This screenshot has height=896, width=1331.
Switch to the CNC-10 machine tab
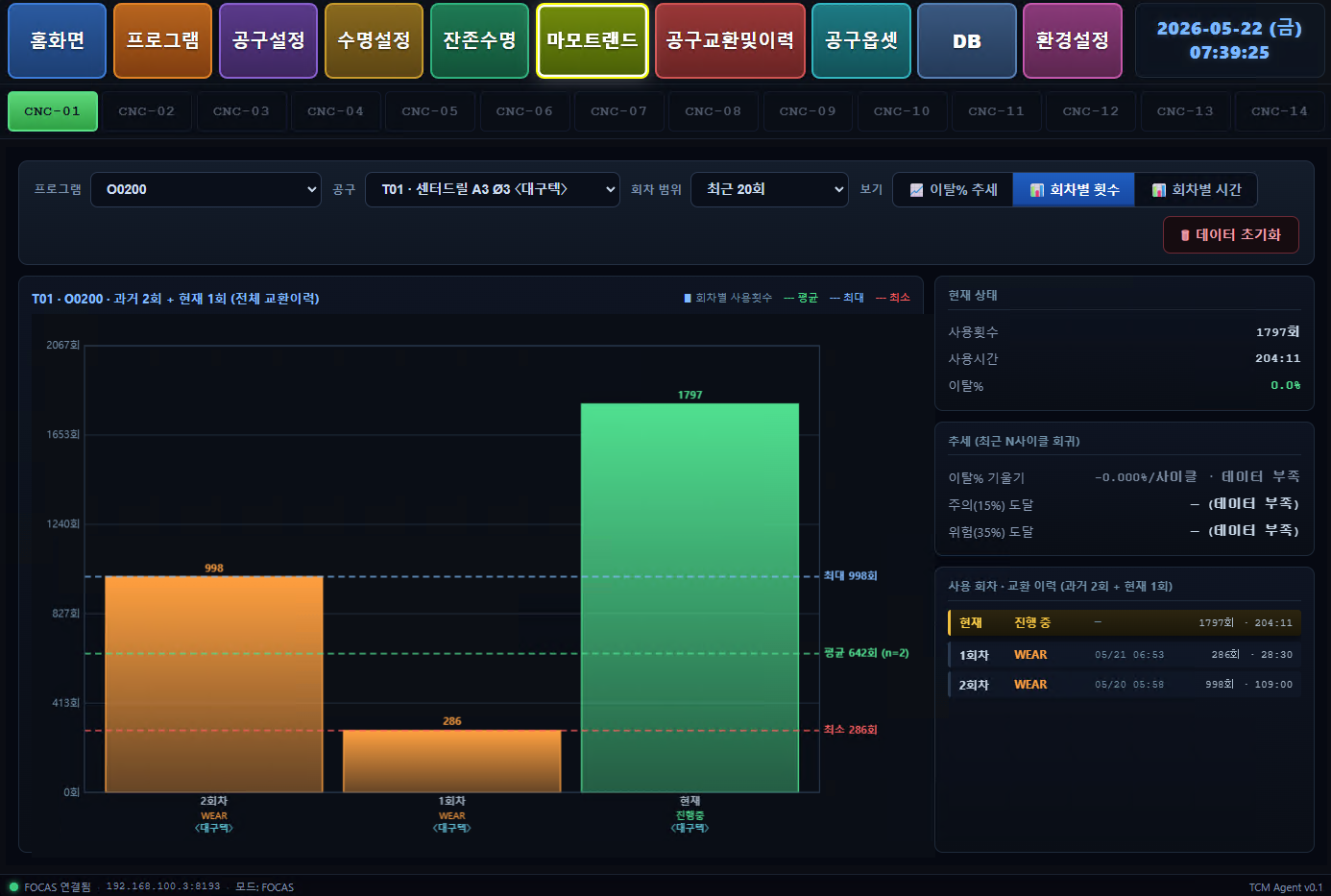pos(902,111)
